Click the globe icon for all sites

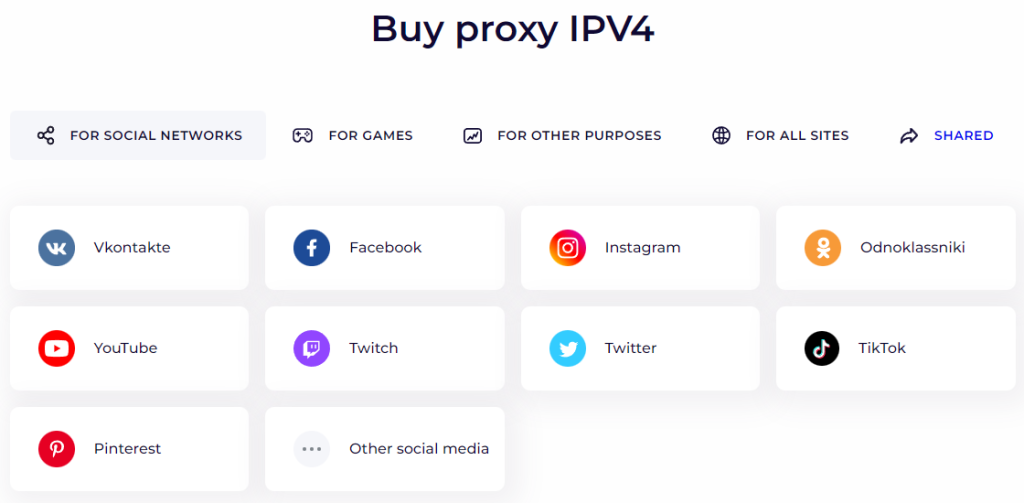point(721,136)
